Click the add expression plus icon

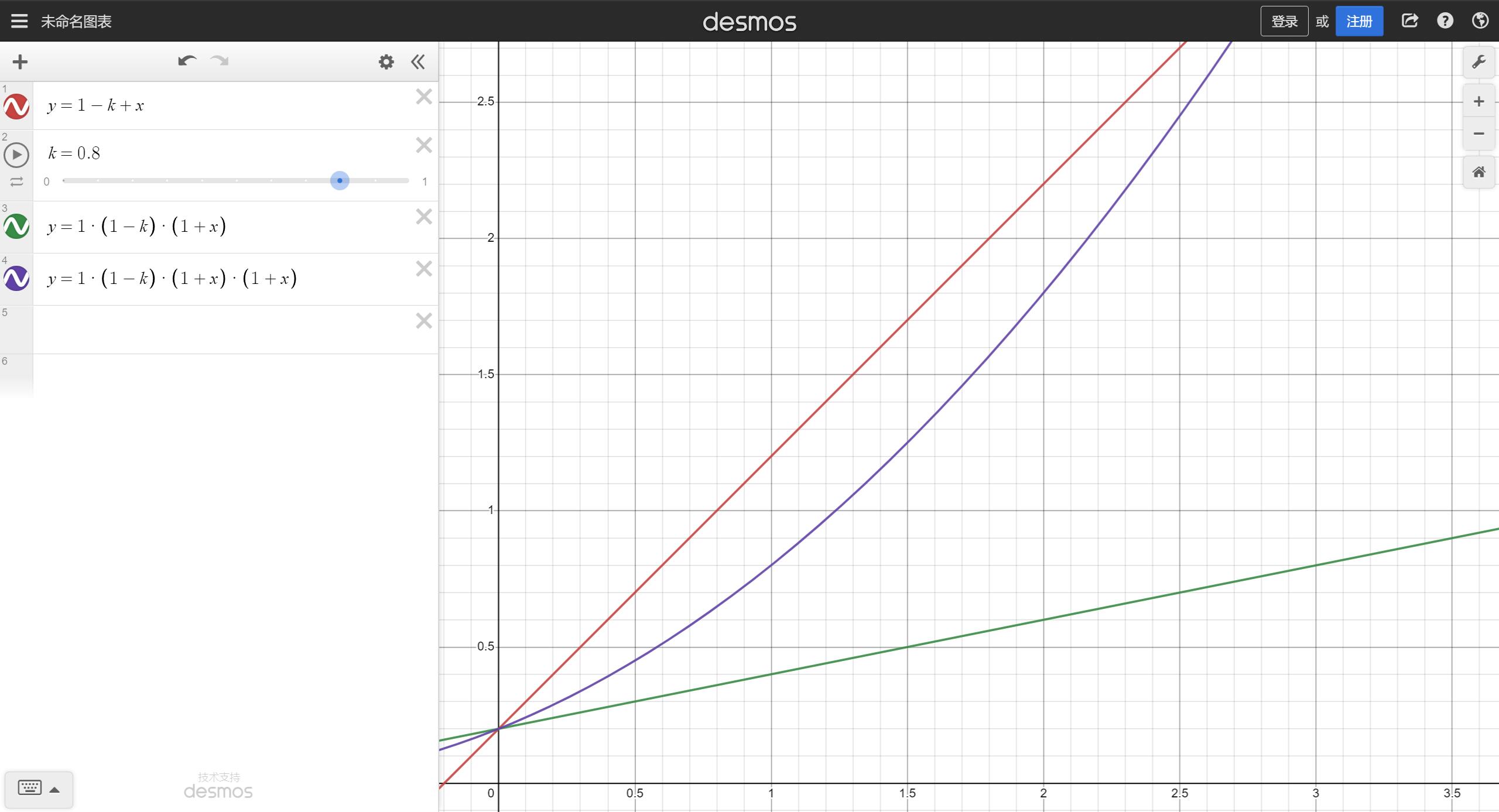20,62
